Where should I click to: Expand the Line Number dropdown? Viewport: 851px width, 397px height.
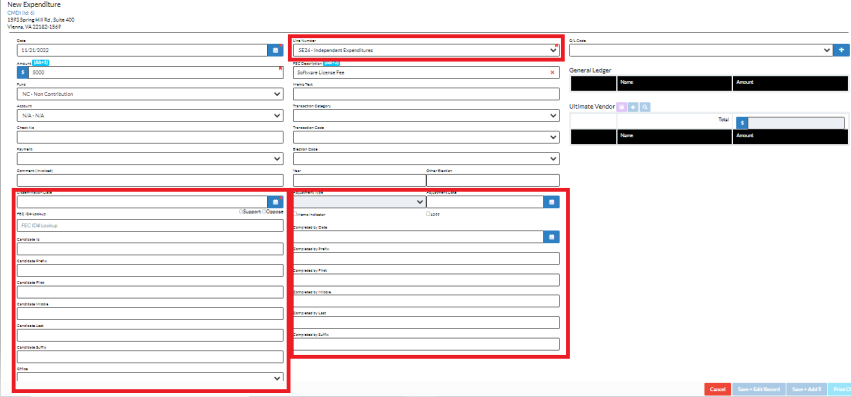426,50
